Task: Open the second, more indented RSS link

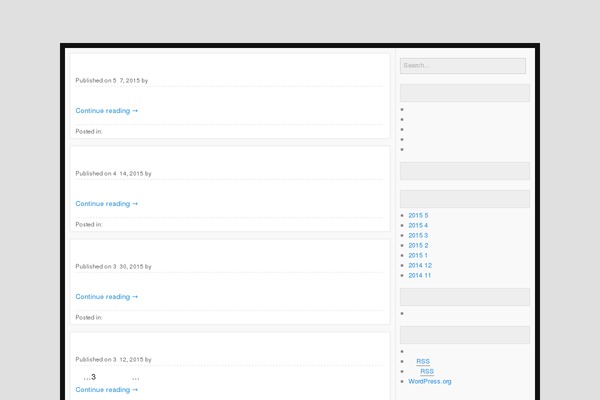Action: (427, 371)
